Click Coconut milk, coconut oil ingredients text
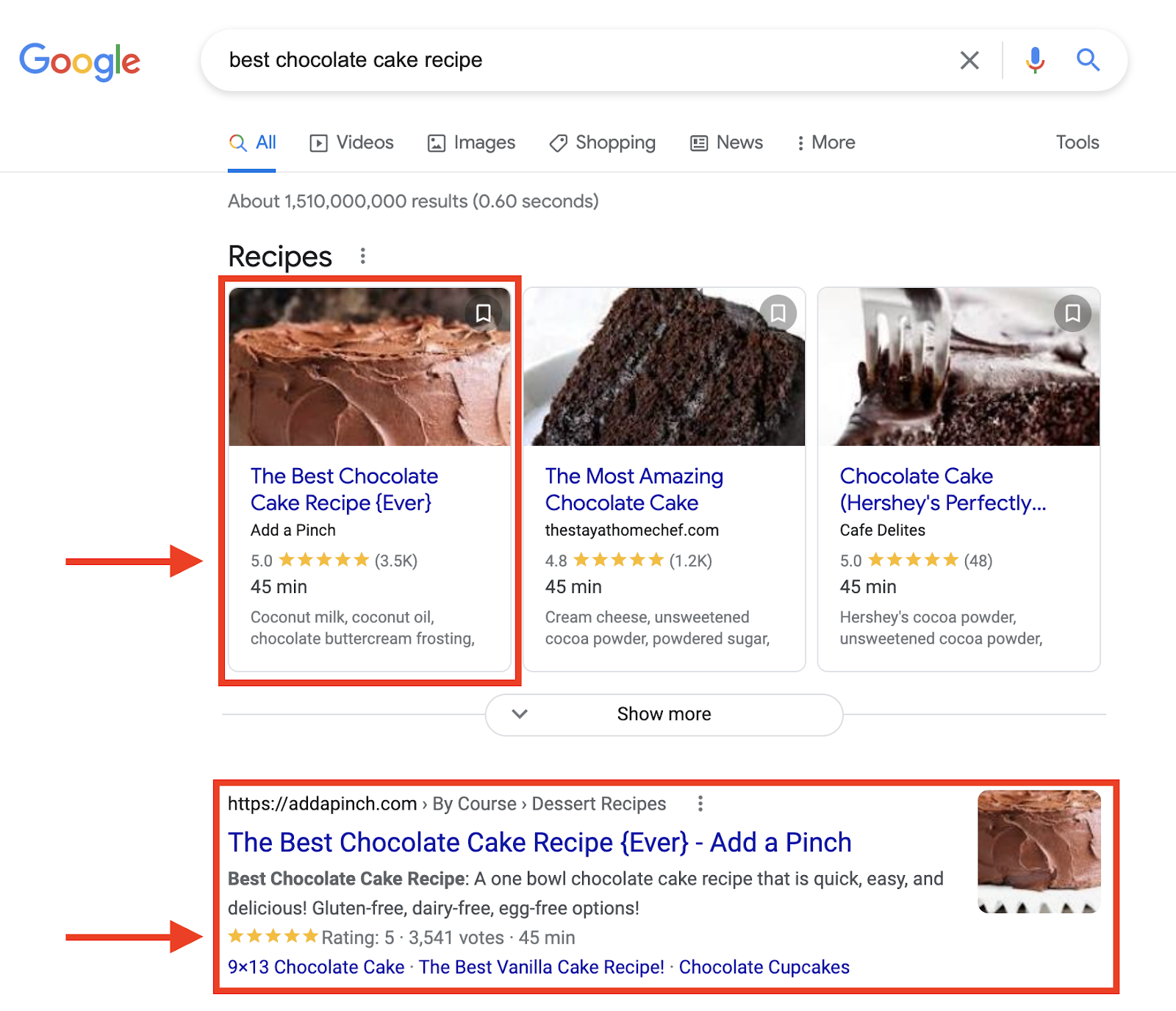Image resolution: width=1176 pixels, height=1011 pixels. click(x=362, y=627)
